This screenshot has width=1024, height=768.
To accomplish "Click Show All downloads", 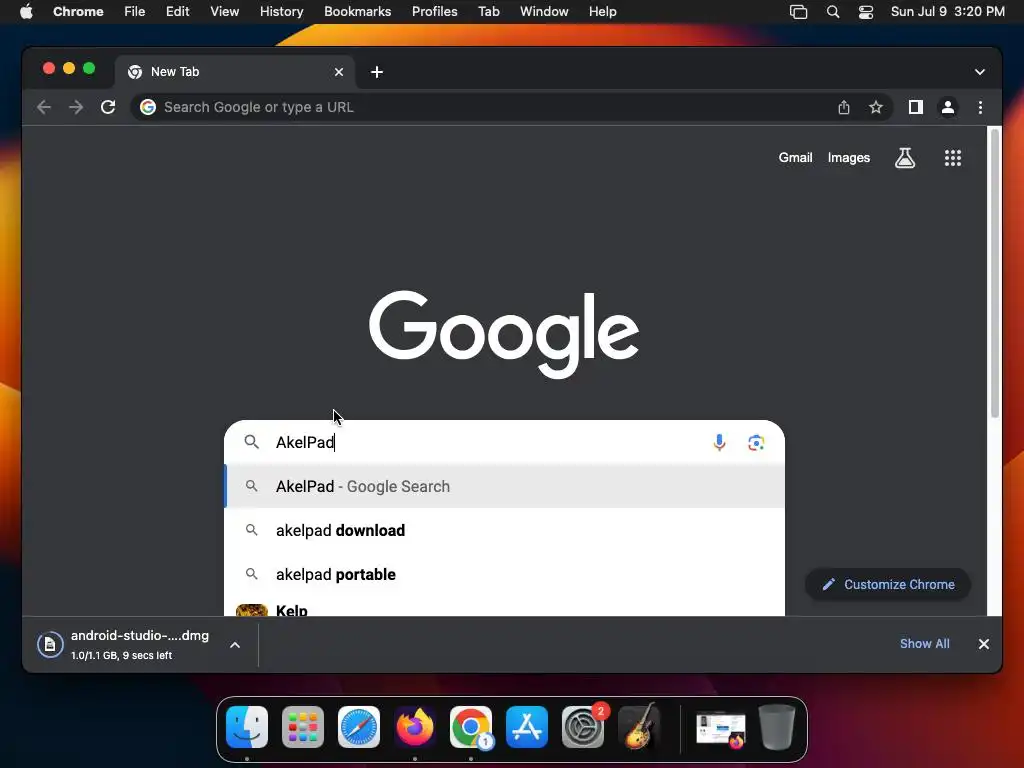I will pos(924,644).
